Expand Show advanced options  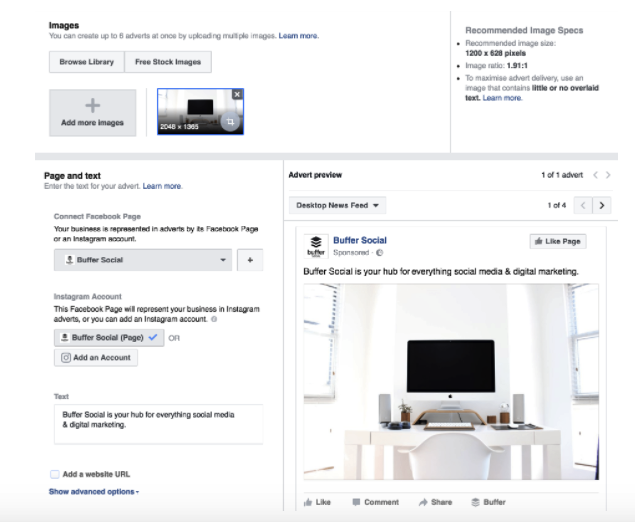[94, 492]
